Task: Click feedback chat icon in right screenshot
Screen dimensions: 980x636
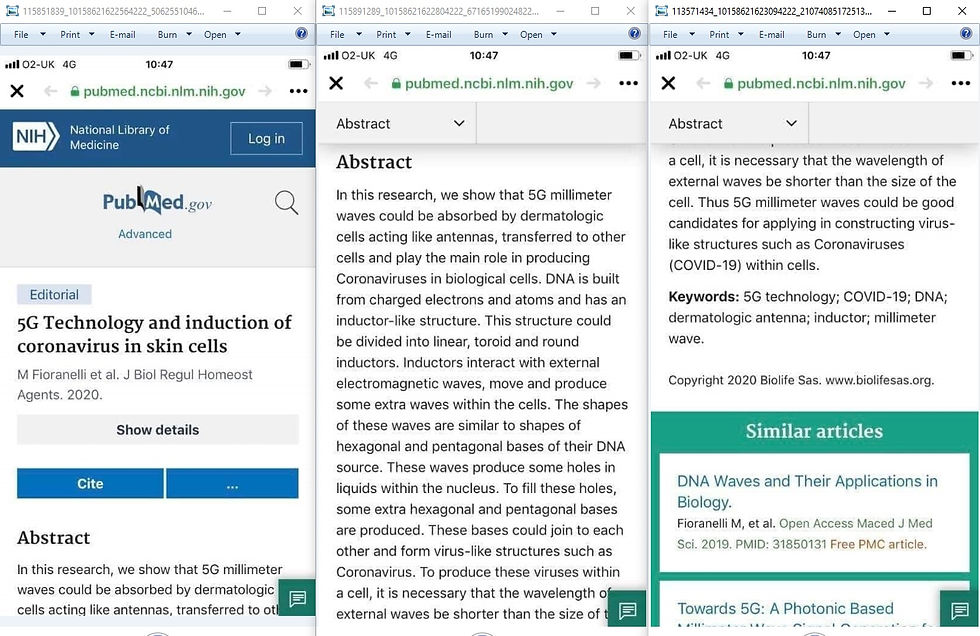Action: click(x=959, y=609)
